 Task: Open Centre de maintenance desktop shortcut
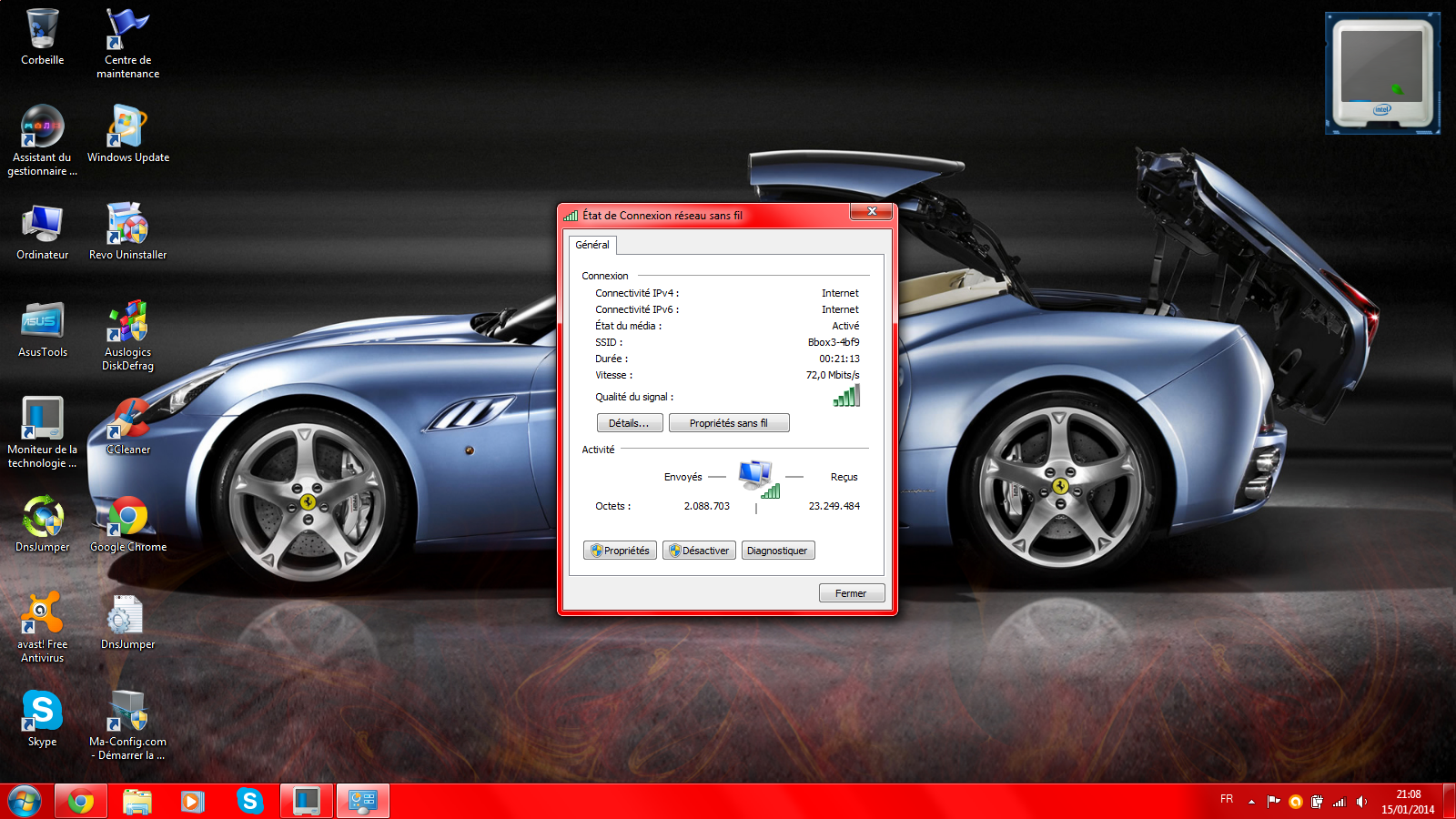(127, 42)
